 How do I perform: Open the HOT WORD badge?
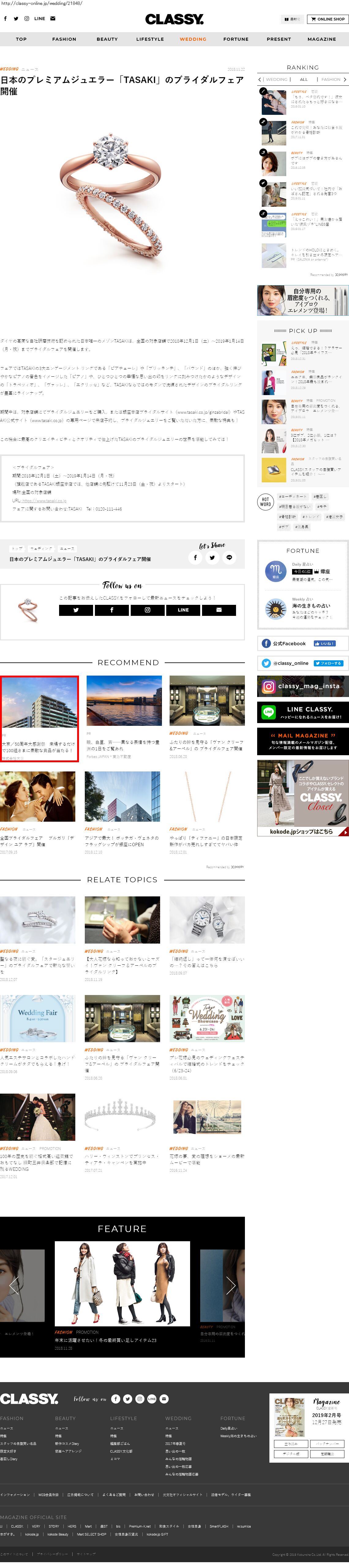pyautogui.click(x=265, y=502)
